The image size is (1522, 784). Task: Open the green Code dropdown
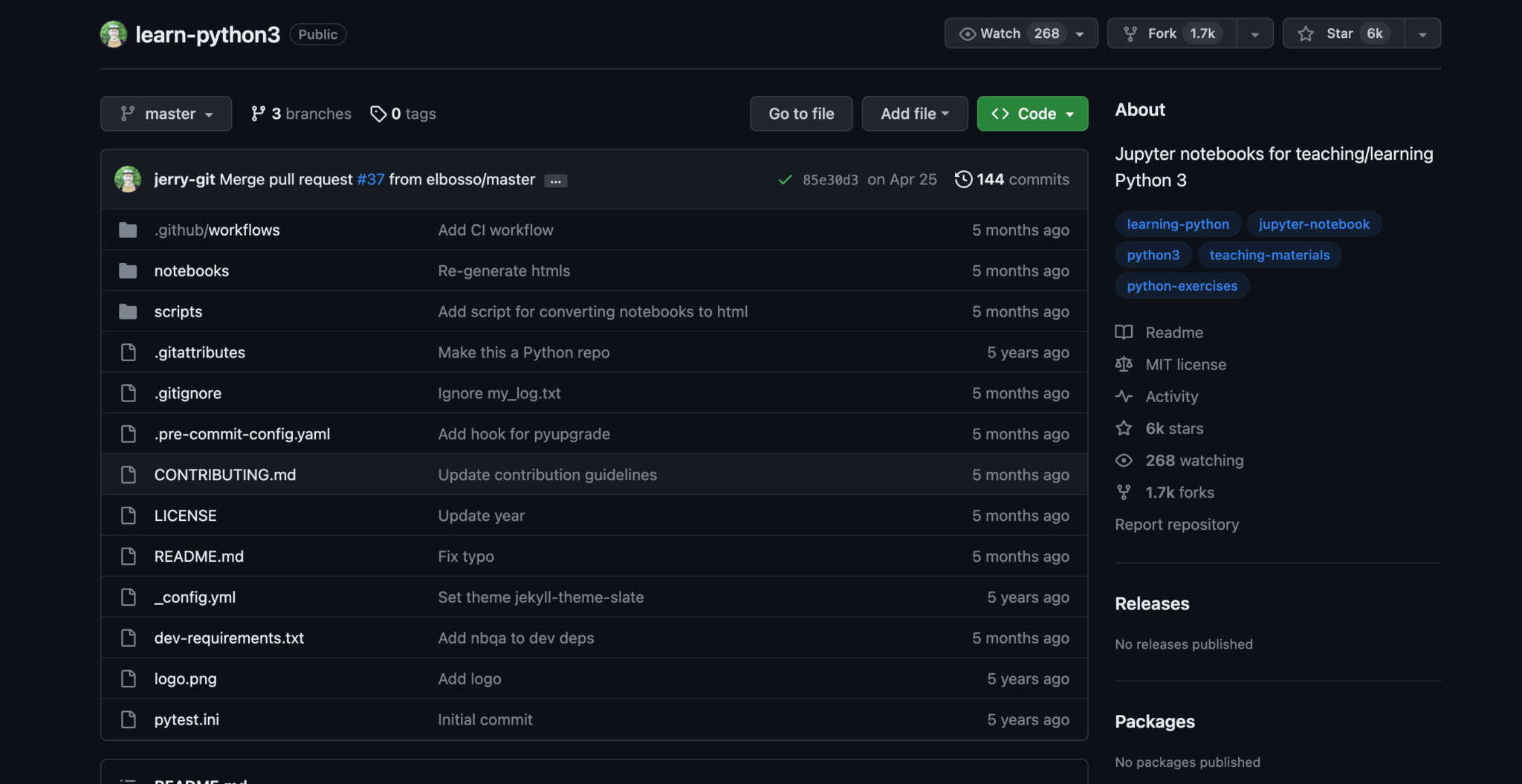tap(1032, 113)
